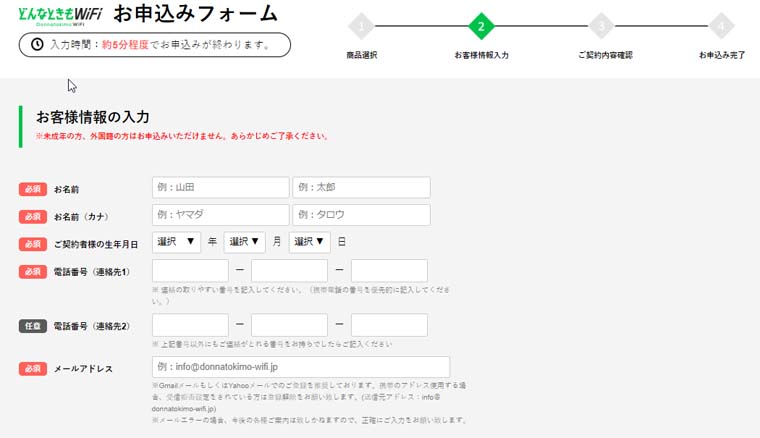Click the red 必須 badge beside お名前
The image size is (760, 438).
(33, 189)
